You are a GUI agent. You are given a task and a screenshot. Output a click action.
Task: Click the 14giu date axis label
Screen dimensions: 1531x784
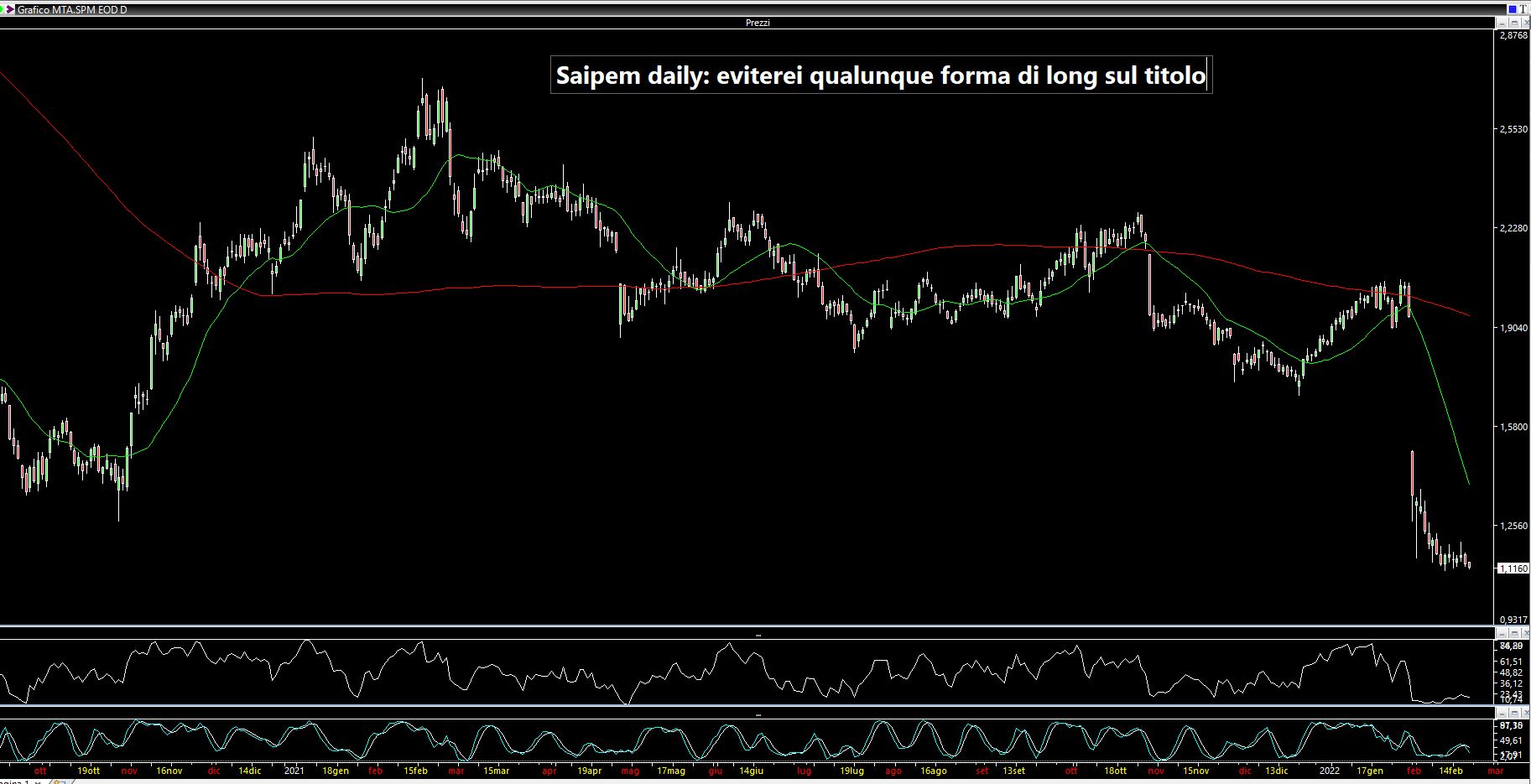tap(752, 770)
